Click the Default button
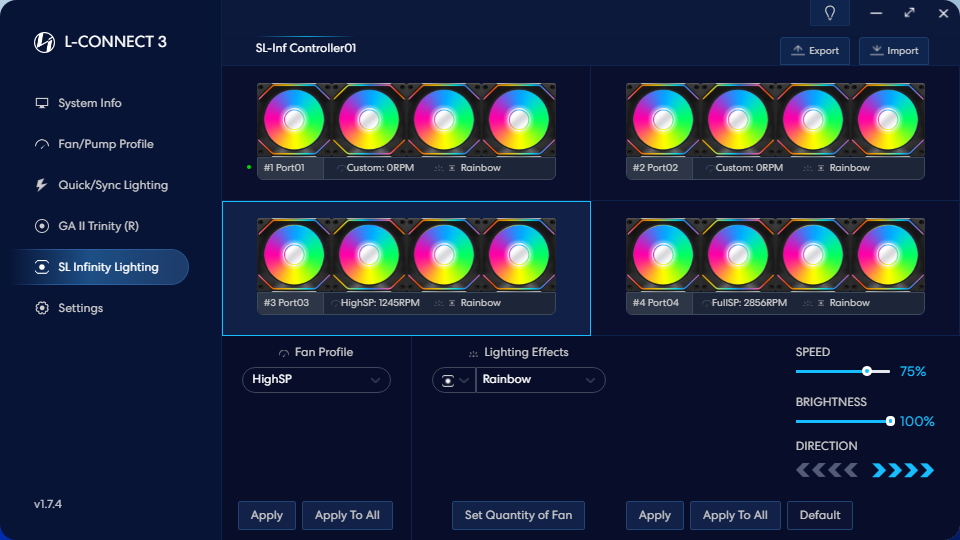The image size is (960, 540). click(x=819, y=516)
